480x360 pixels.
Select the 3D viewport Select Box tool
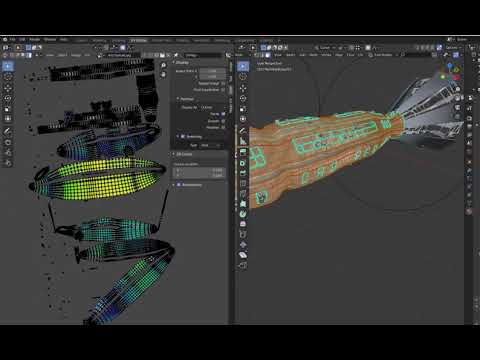pyautogui.click(x=243, y=66)
